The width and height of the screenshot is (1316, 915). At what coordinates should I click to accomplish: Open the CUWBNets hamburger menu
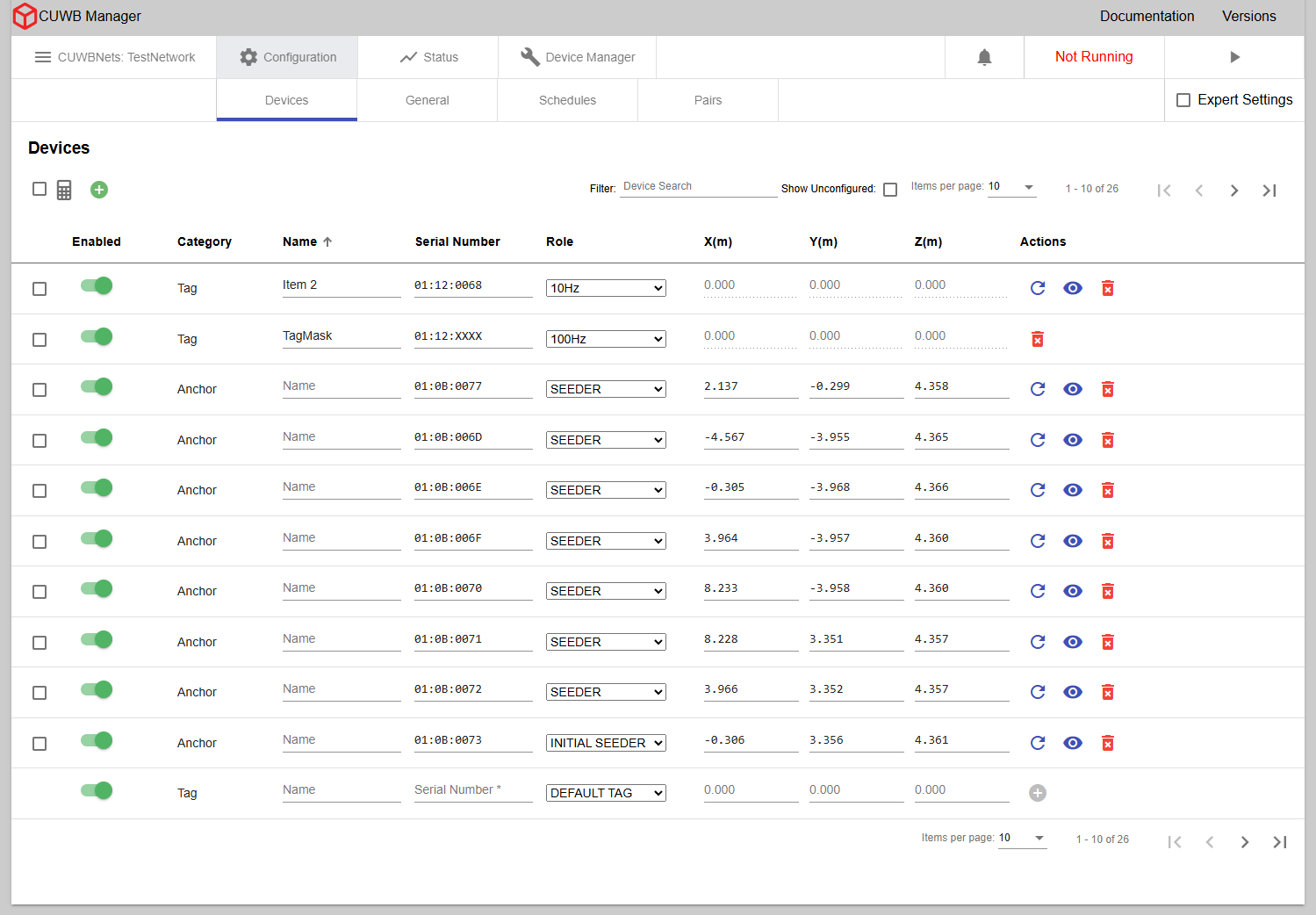point(42,57)
